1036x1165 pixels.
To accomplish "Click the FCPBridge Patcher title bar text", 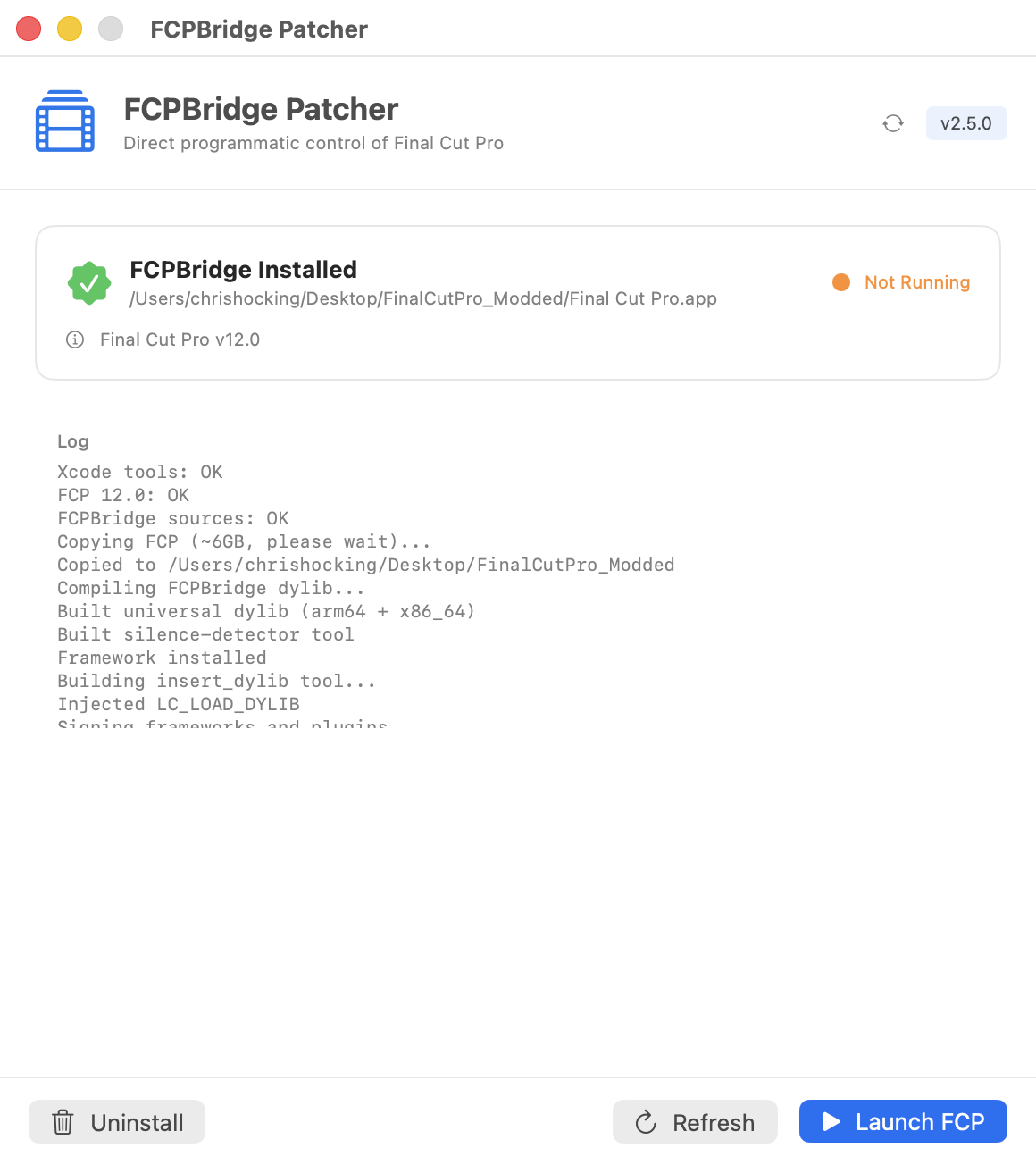I will point(259,29).
